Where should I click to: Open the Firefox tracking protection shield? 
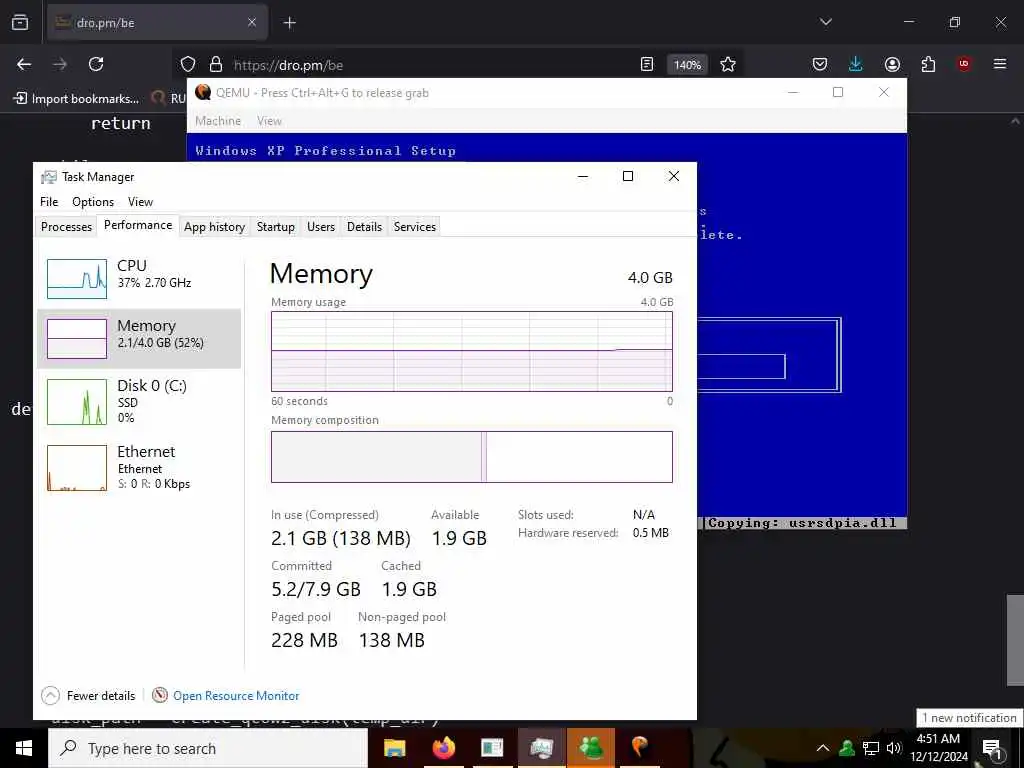point(188,64)
